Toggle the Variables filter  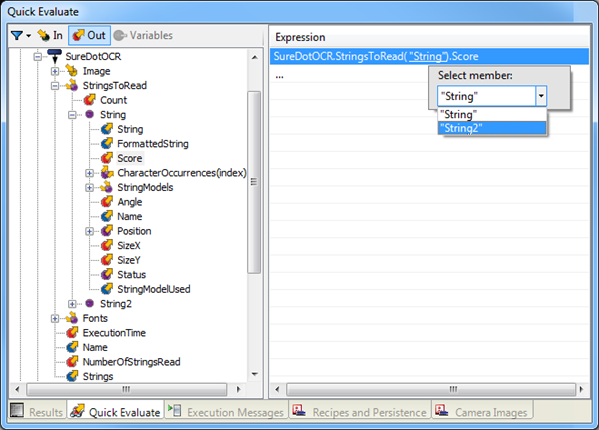[144, 36]
